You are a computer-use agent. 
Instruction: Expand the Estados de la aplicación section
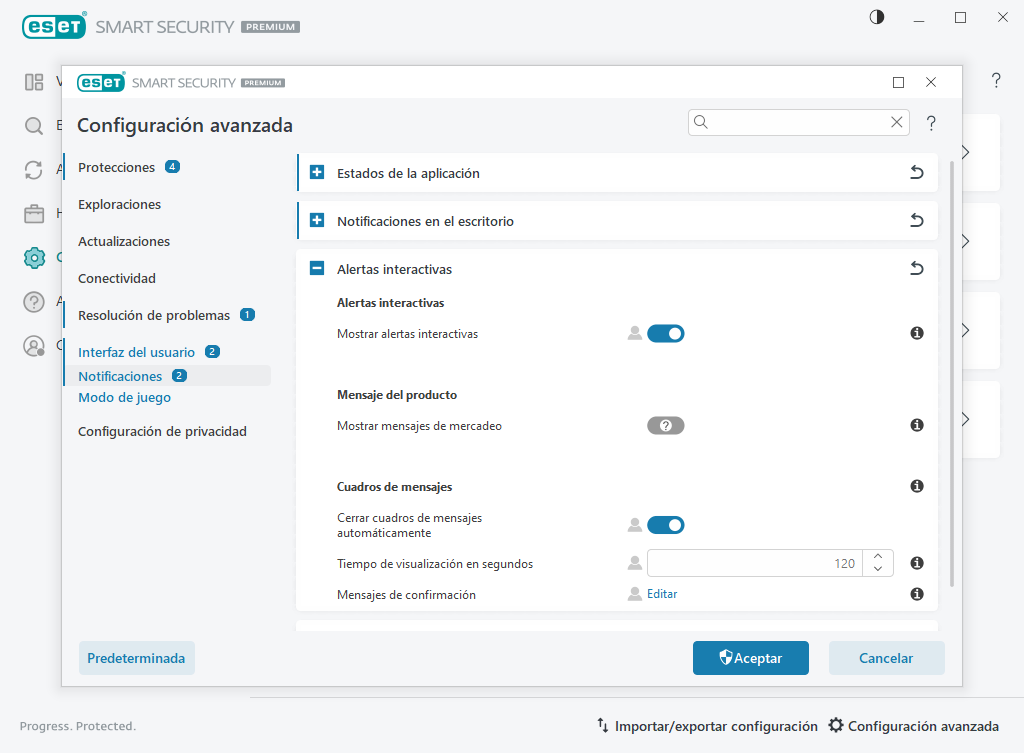[x=317, y=173]
